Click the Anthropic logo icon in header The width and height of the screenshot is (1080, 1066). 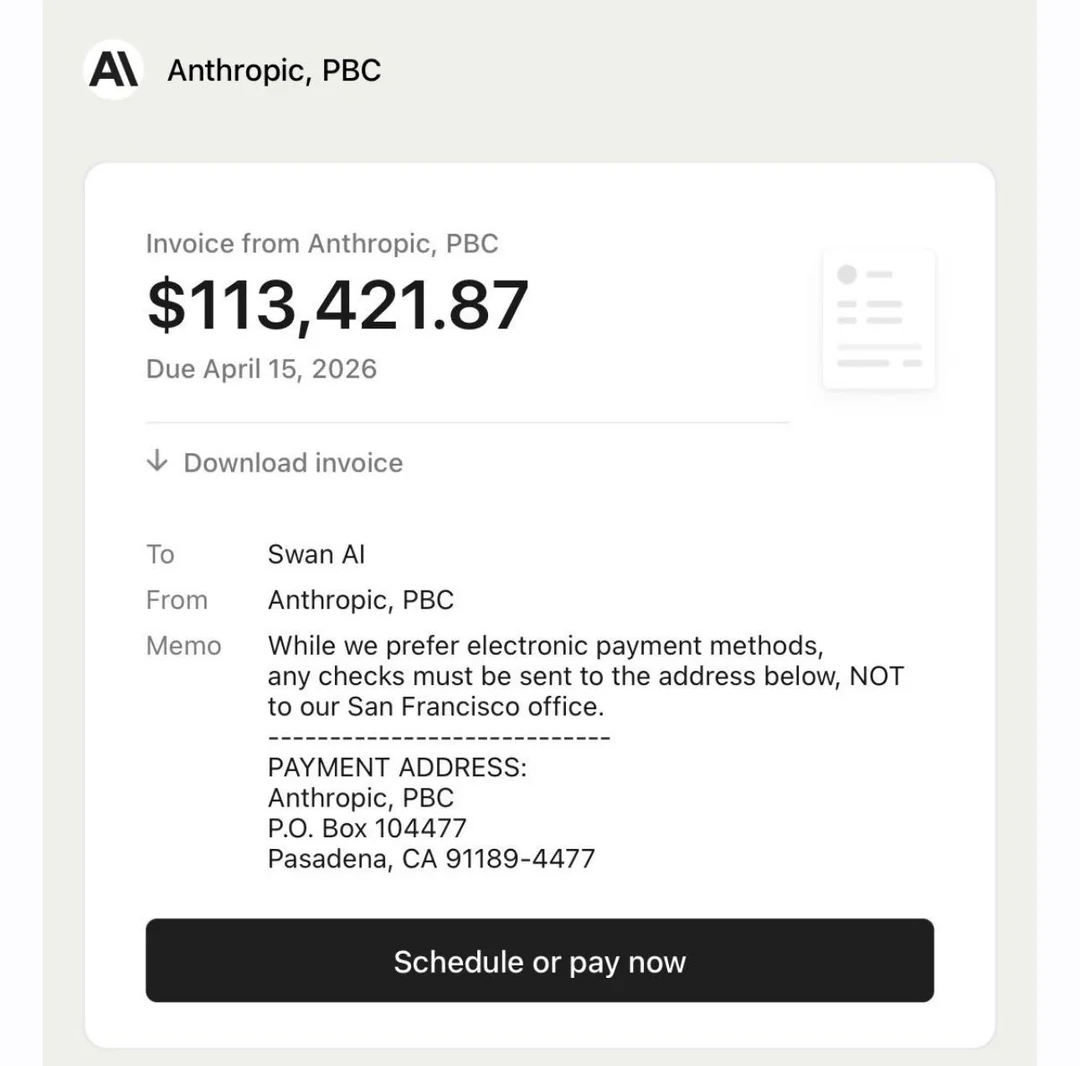coord(113,70)
